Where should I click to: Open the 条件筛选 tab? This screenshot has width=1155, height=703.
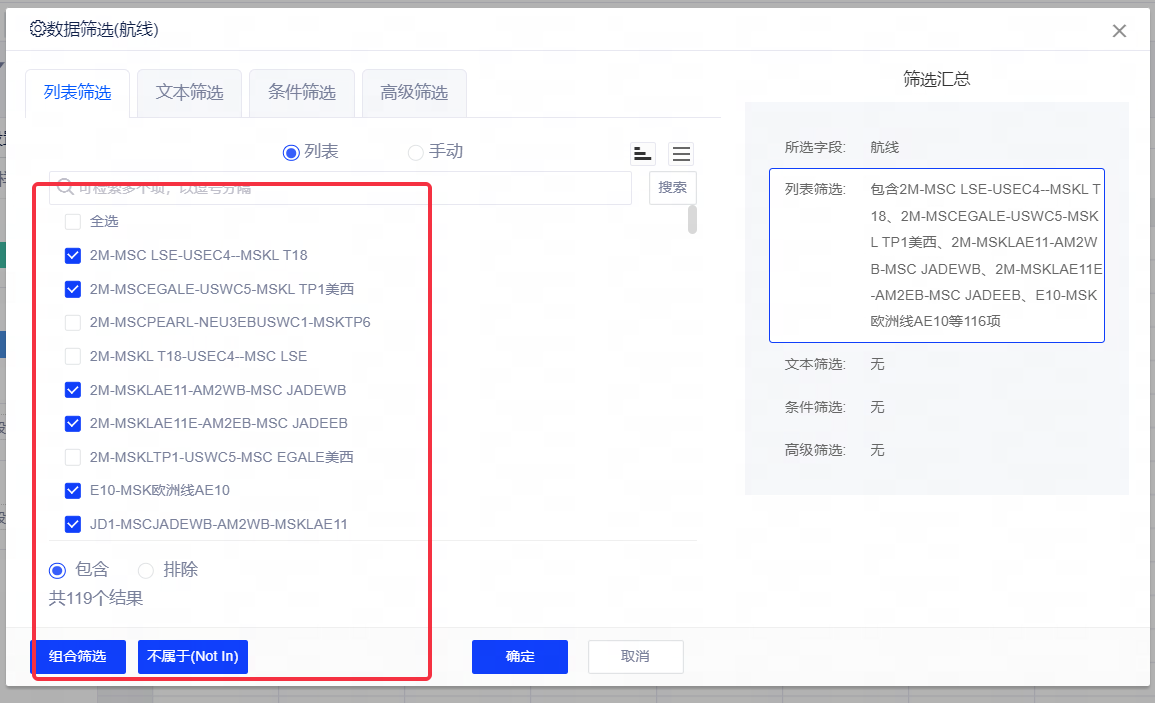[x=301, y=93]
